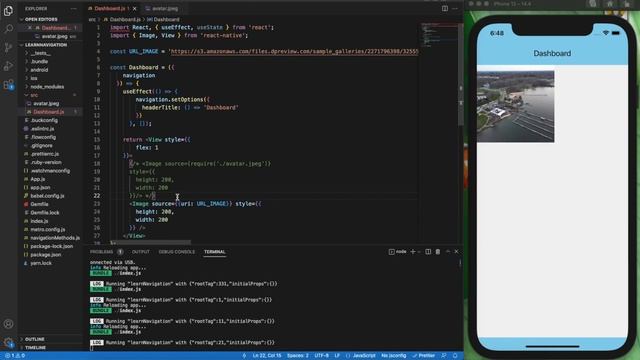Open the Source Control view
The image size is (640, 360).
click(x=8, y=47)
